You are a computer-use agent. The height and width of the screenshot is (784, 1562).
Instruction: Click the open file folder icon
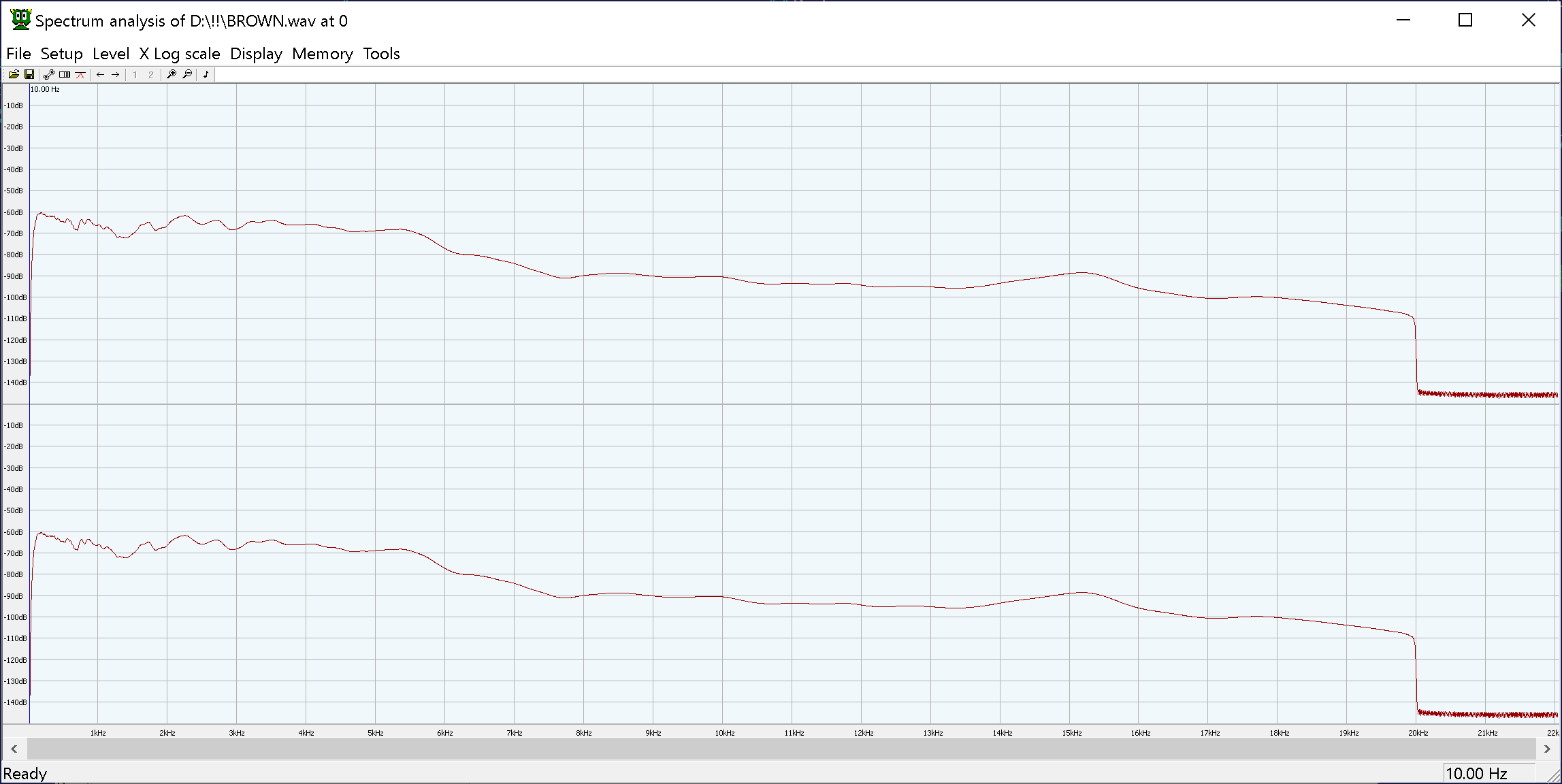tap(14, 75)
